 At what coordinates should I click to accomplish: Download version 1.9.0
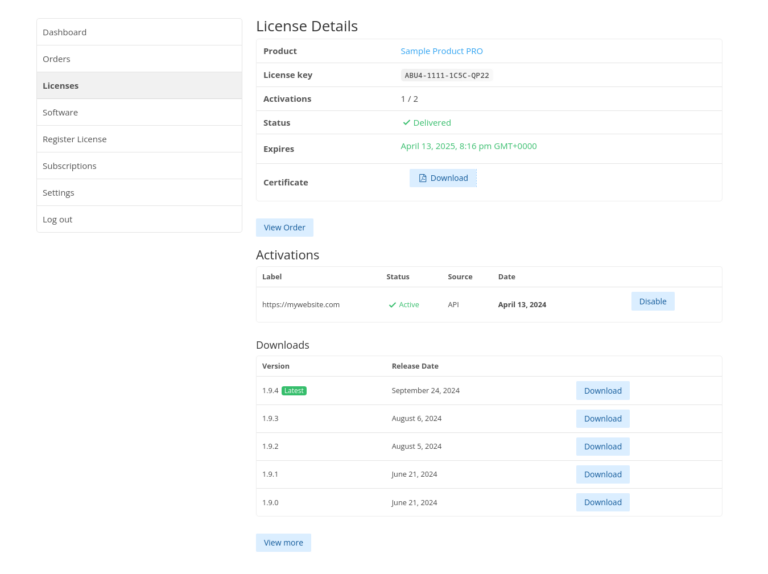(602, 503)
